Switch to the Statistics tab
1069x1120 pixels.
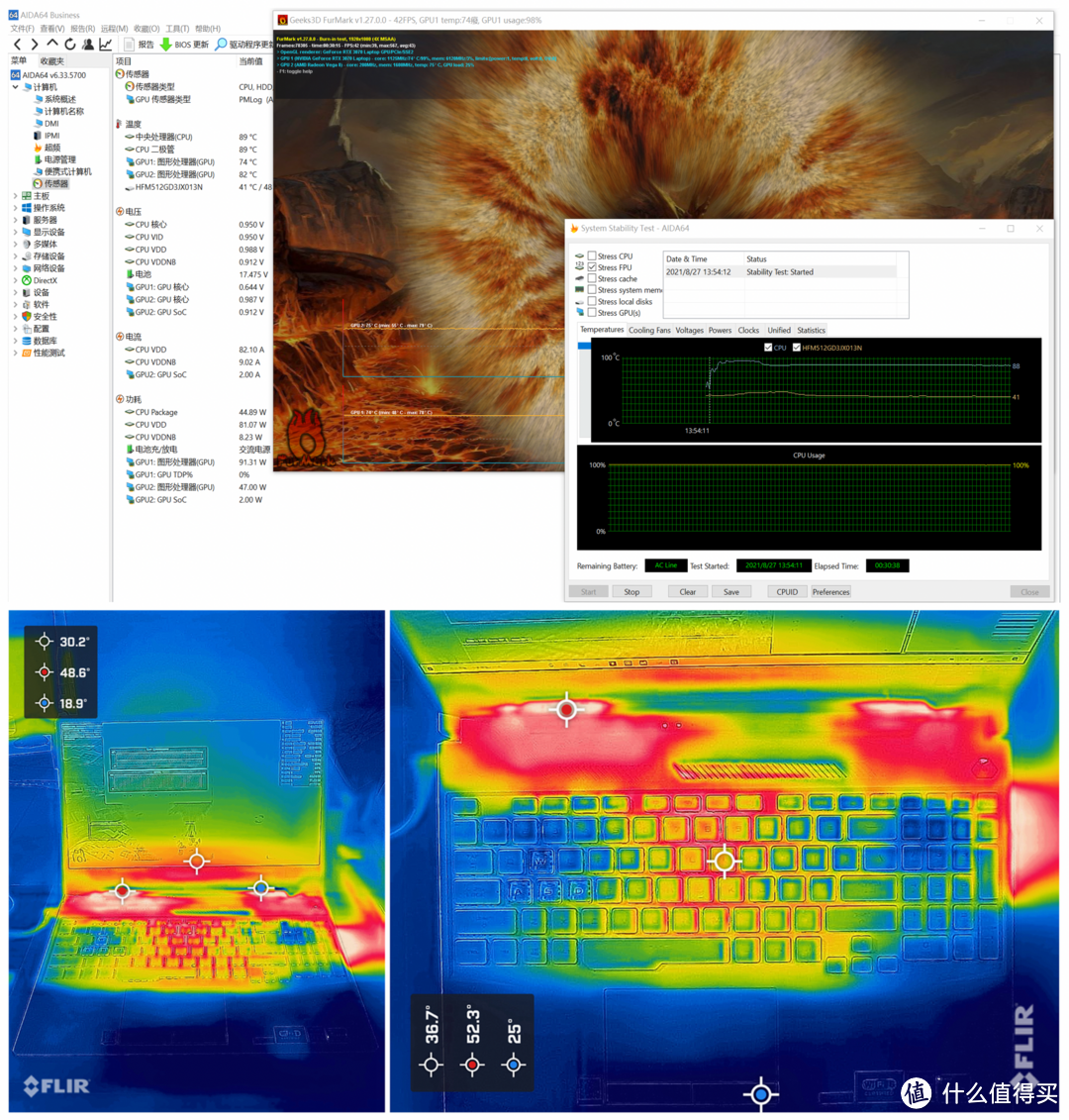[811, 330]
